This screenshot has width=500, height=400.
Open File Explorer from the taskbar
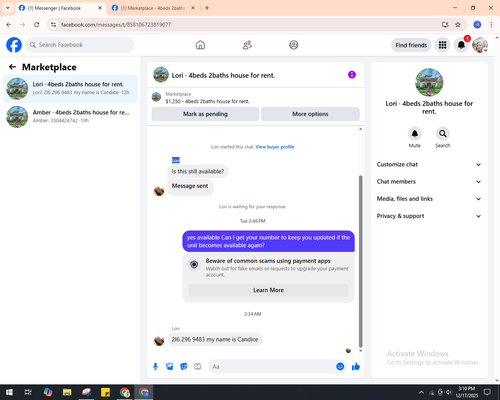tap(67, 392)
